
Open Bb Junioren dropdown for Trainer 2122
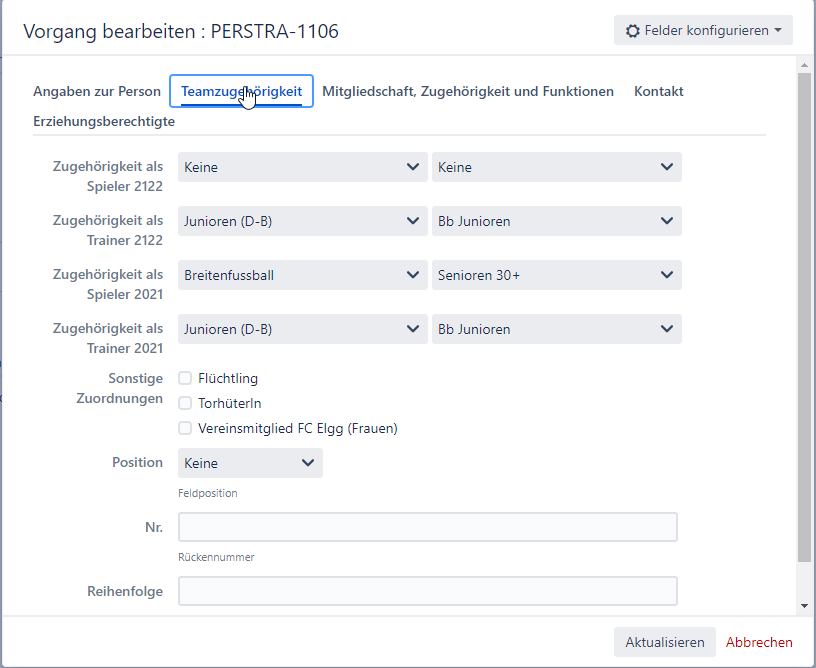556,221
